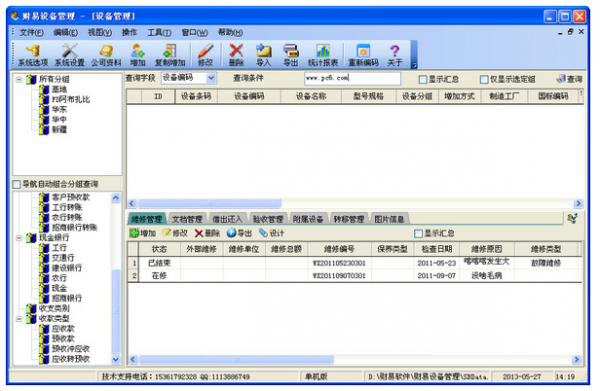Screen dimensions: 600x391
Task: Click the 重新编码 toolbar icon
Action: tap(363, 55)
